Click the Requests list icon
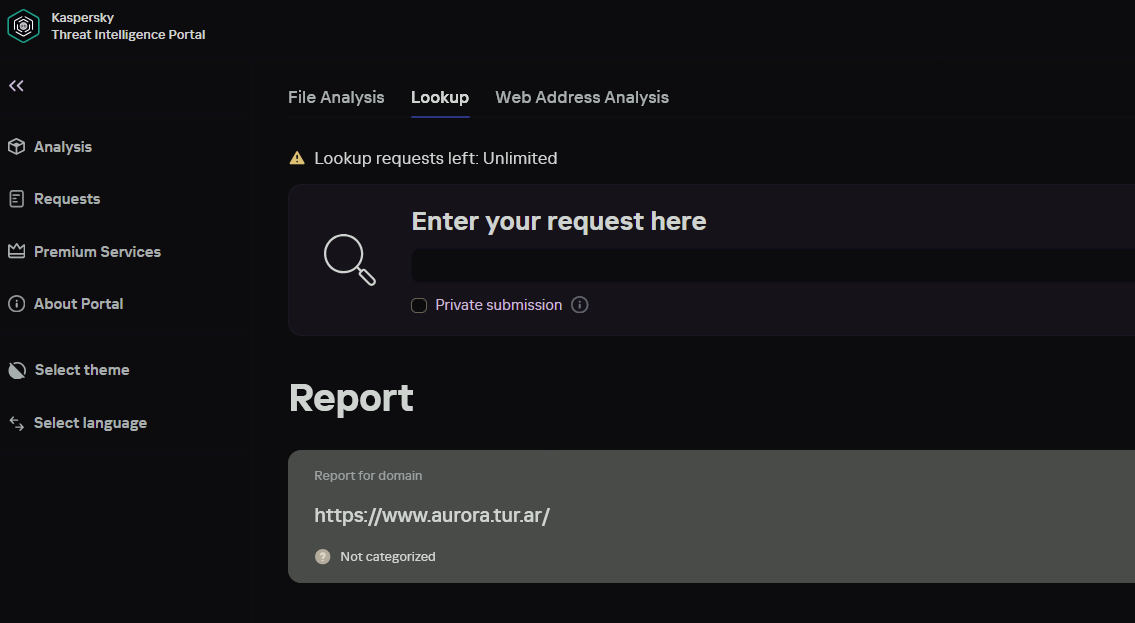 [16, 199]
